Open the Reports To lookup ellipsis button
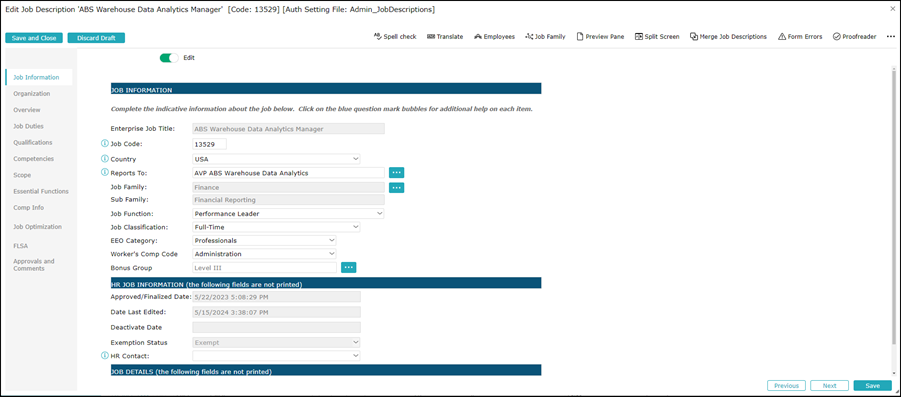This screenshot has width=901, height=397. point(396,172)
